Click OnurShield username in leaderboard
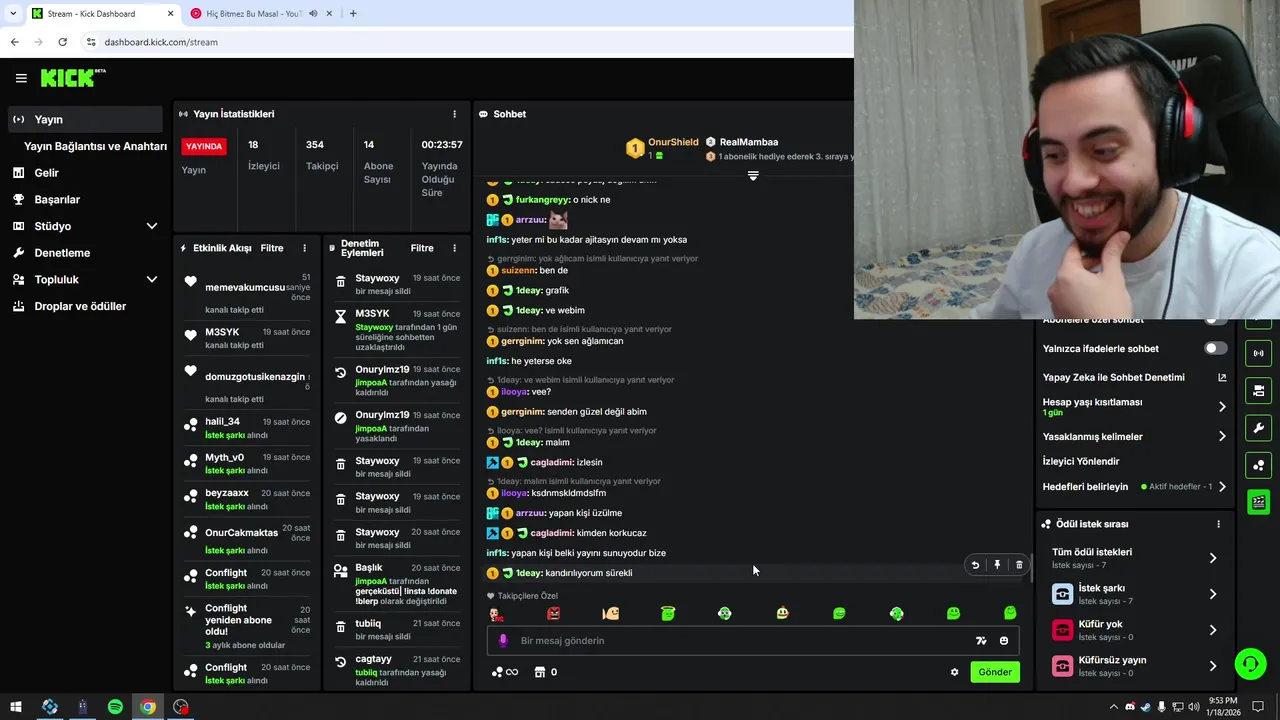Screen dimensions: 1280x720 (673, 142)
